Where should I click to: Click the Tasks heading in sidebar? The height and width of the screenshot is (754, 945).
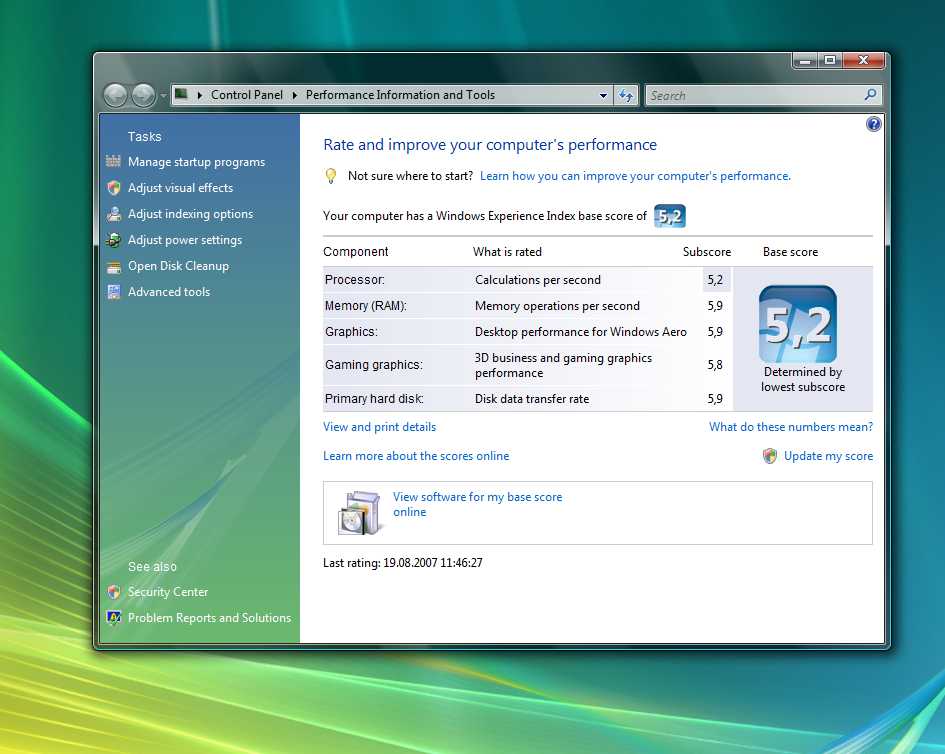point(145,136)
